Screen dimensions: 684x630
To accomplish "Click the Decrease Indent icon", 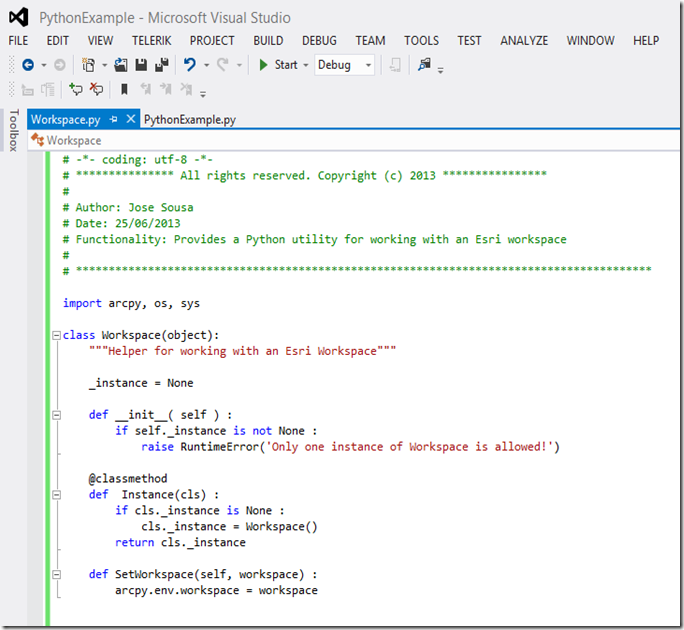I will 28,90.
